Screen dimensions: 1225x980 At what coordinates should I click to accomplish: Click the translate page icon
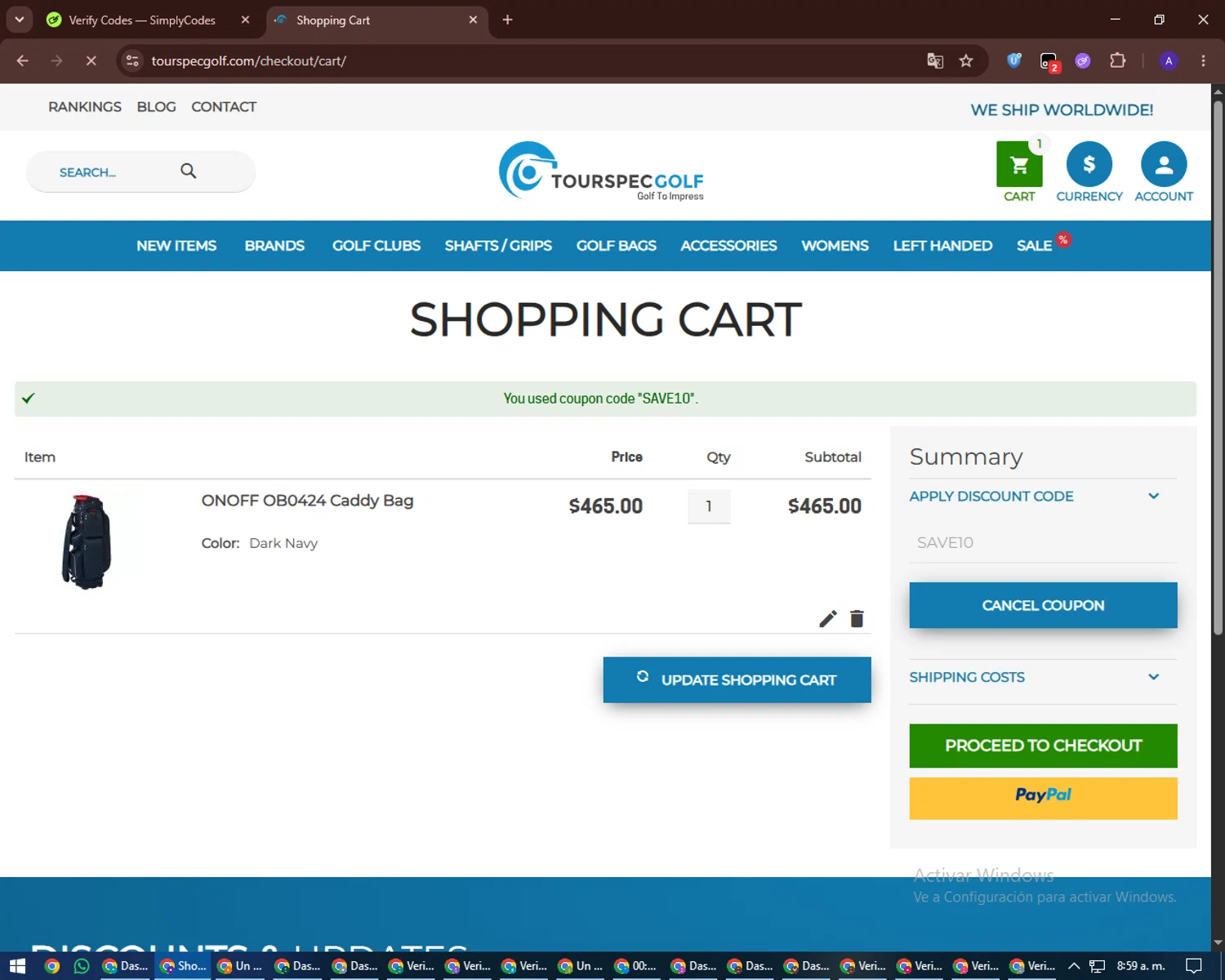pyautogui.click(x=935, y=60)
